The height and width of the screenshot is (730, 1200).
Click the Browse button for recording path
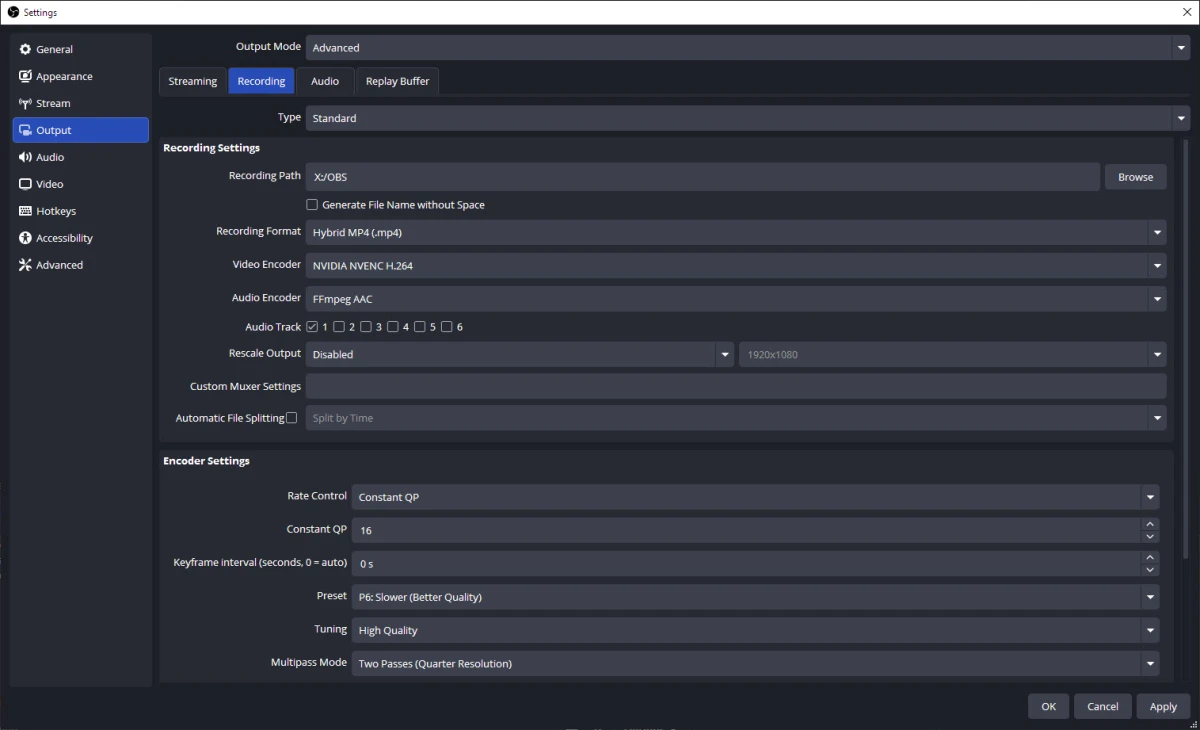[x=1136, y=177]
